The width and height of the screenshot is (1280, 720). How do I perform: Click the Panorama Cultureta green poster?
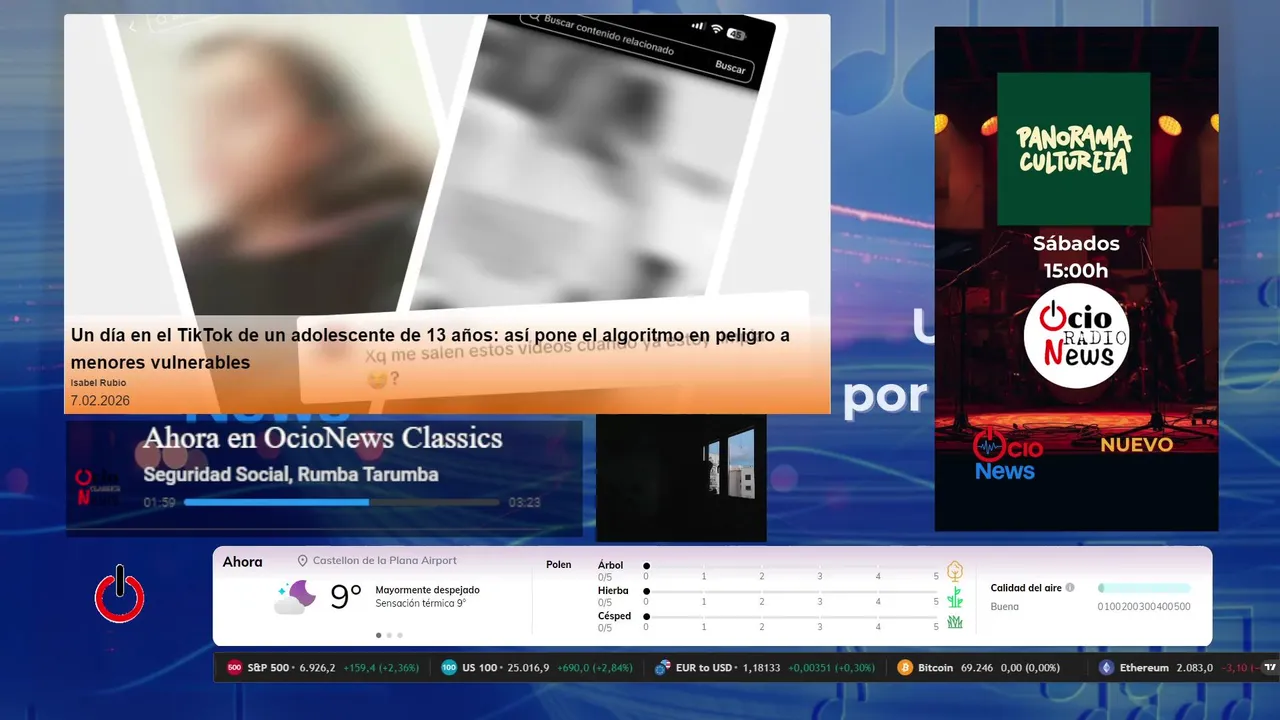tap(1074, 148)
